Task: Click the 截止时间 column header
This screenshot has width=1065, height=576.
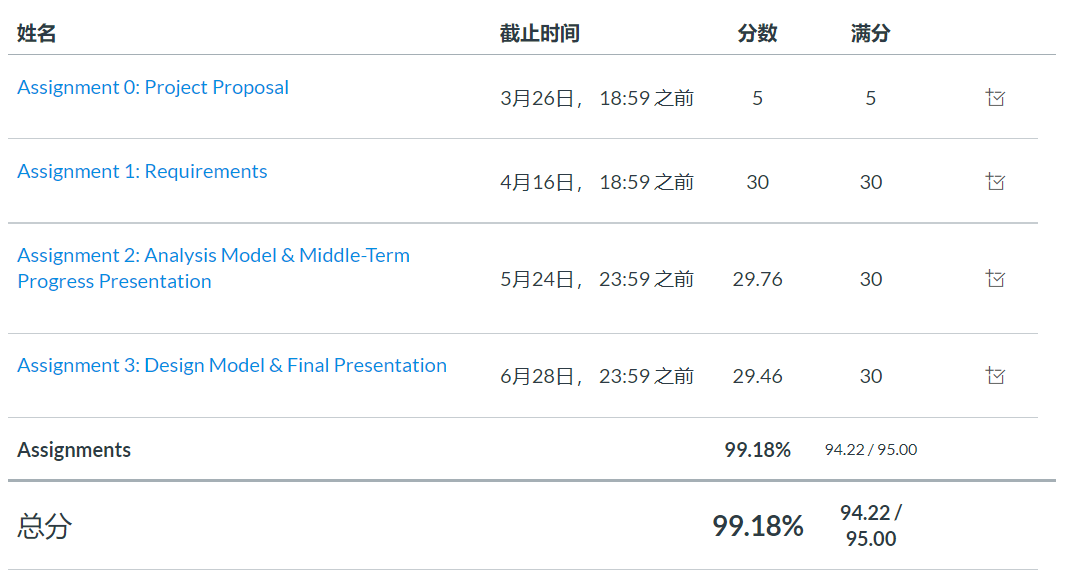Action: click(x=540, y=34)
